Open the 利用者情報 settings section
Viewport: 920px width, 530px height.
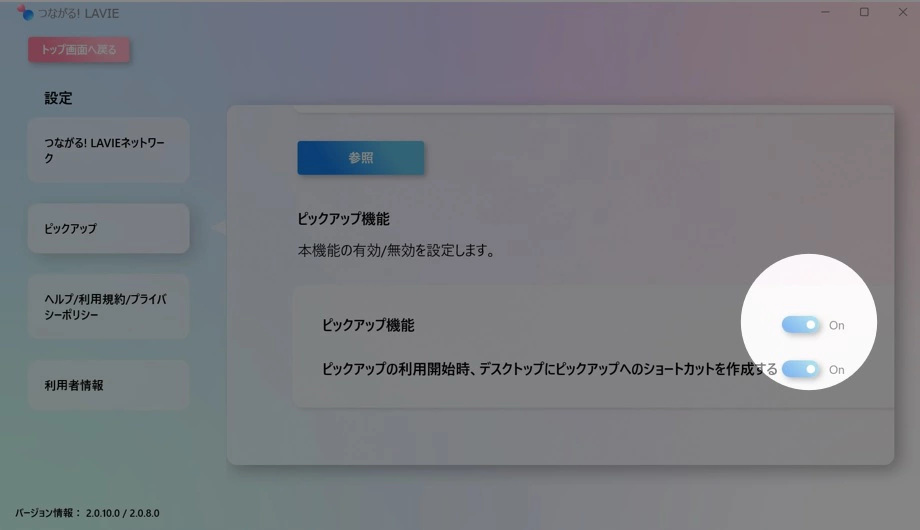click(x=109, y=385)
